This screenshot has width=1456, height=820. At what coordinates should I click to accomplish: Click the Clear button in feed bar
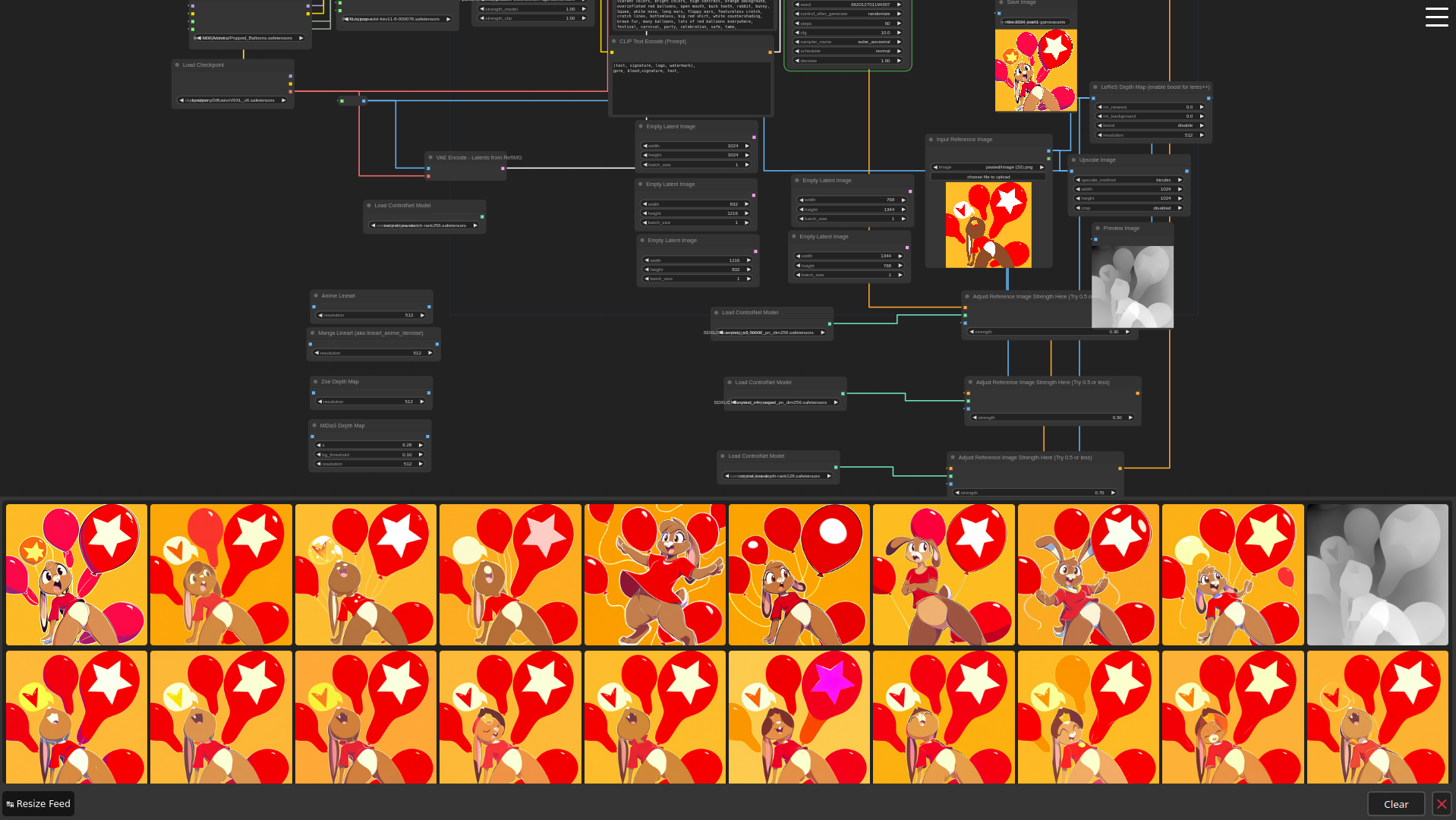(1395, 804)
